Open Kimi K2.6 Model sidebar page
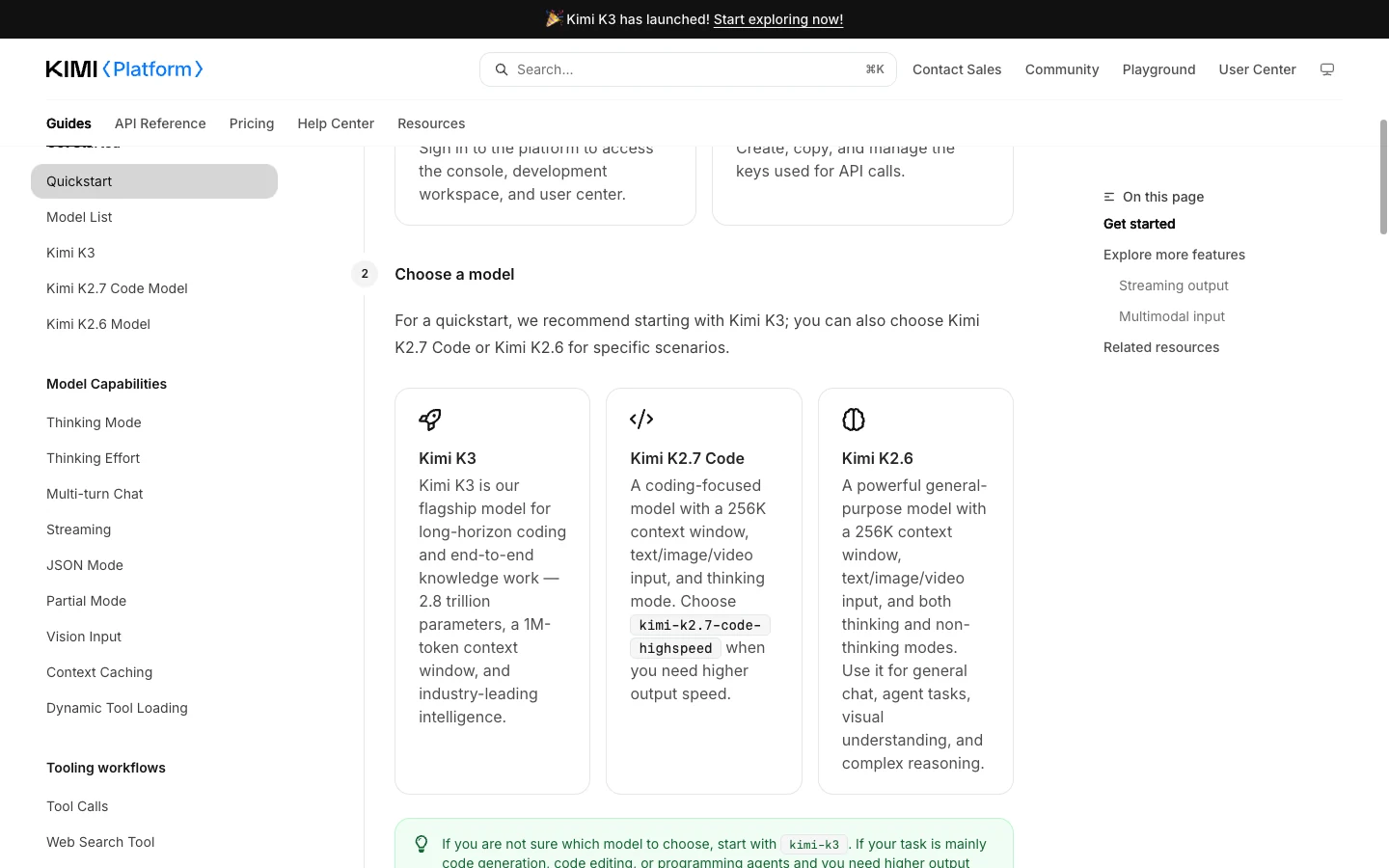 pos(154,324)
